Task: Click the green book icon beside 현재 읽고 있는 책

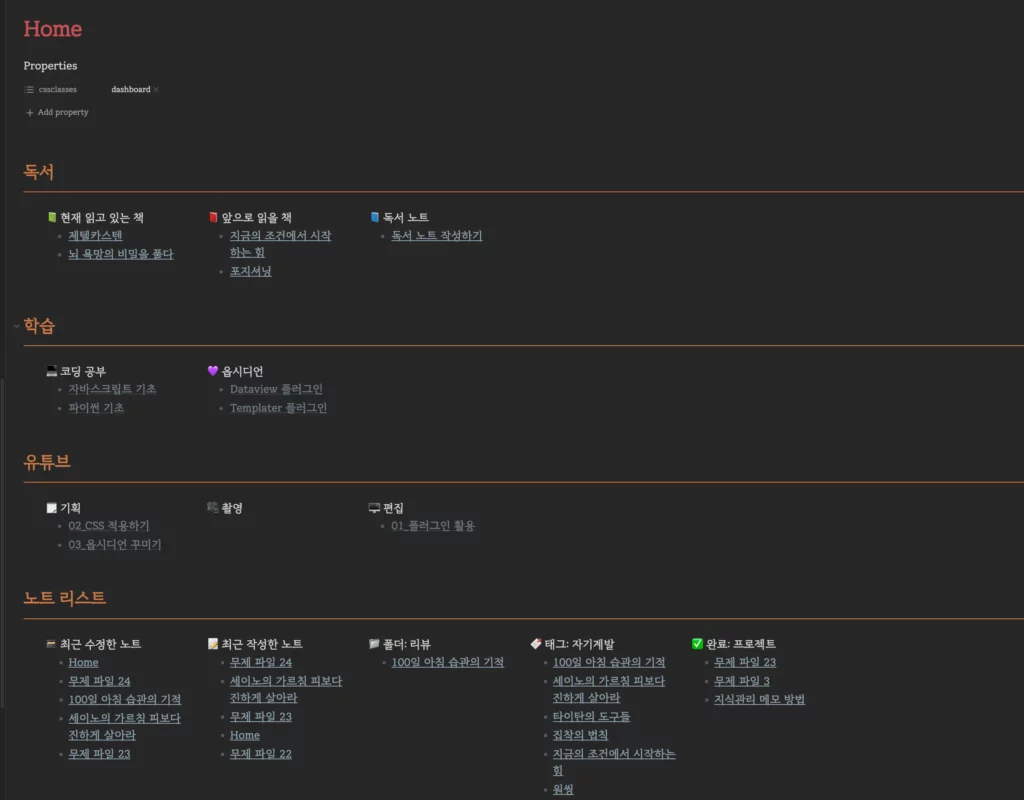Action: pyautogui.click(x=52, y=217)
